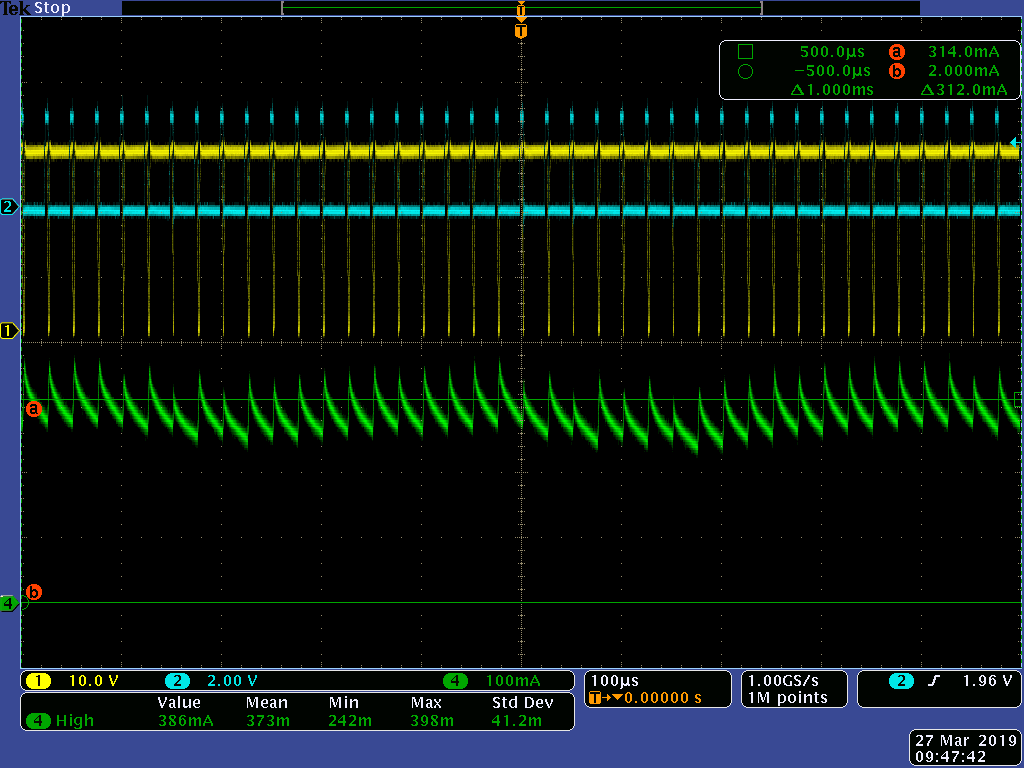Click the circle cursor icon in the readout box
The width and height of the screenshot is (1024, 768).
pos(745,71)
